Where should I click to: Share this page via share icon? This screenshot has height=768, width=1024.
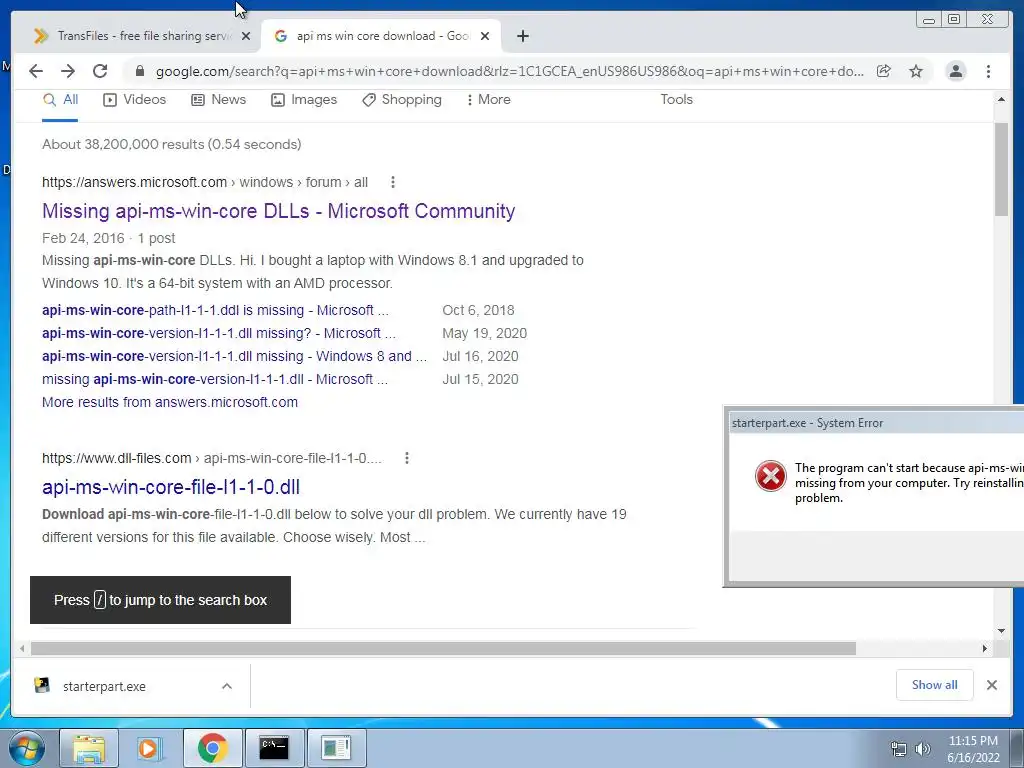click(x=884, y=71)
